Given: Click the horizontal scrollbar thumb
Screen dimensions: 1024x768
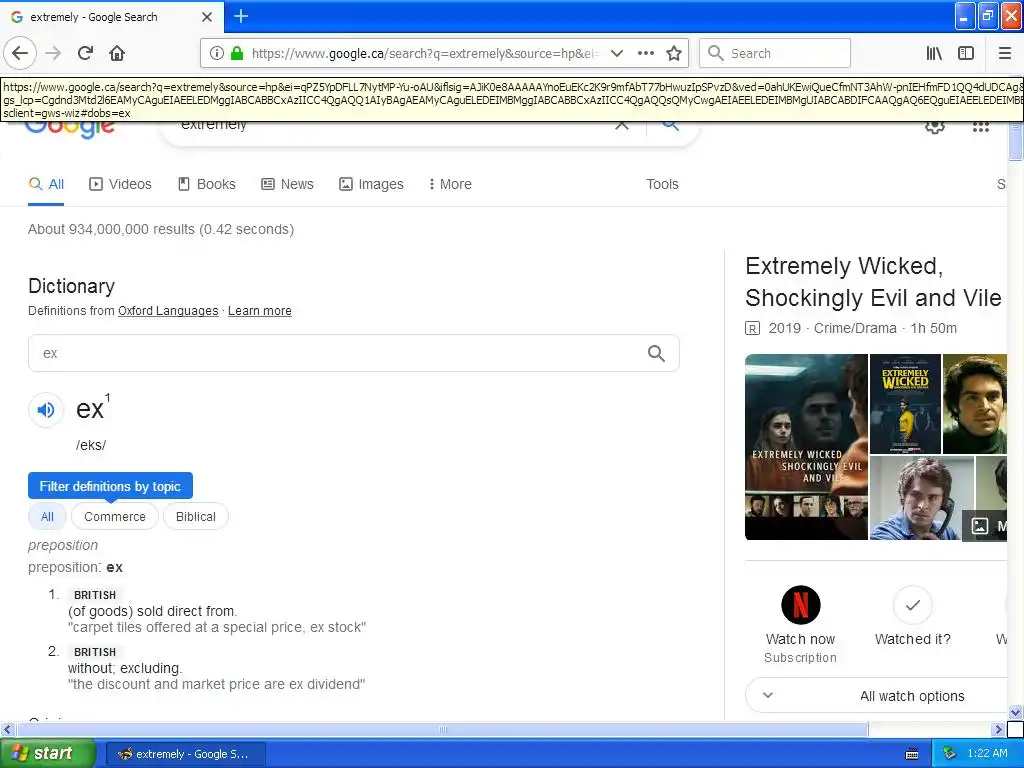Looking at the screenshot, I should [442, 729].
